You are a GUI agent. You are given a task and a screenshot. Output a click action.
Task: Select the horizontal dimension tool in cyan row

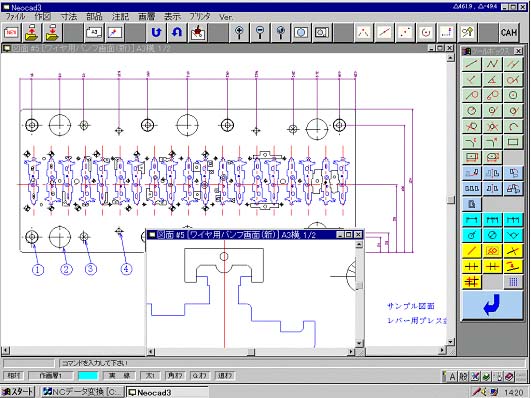[x=471, y=220]
